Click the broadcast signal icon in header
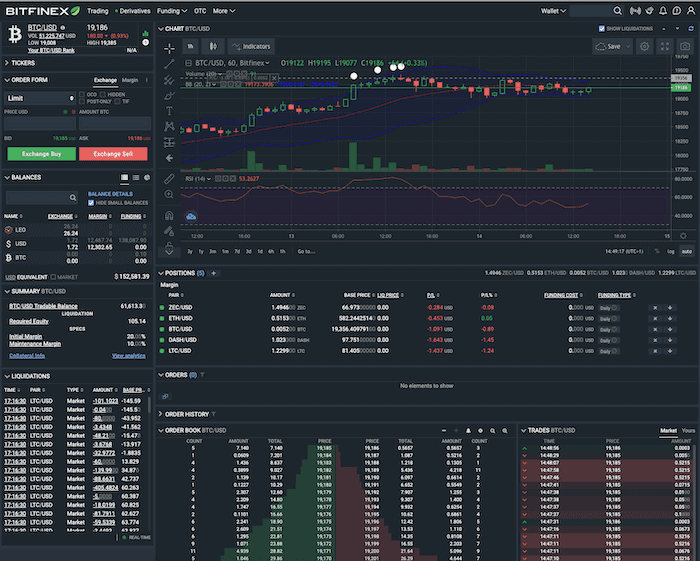The image size is (700, 561). coord(635,11)
